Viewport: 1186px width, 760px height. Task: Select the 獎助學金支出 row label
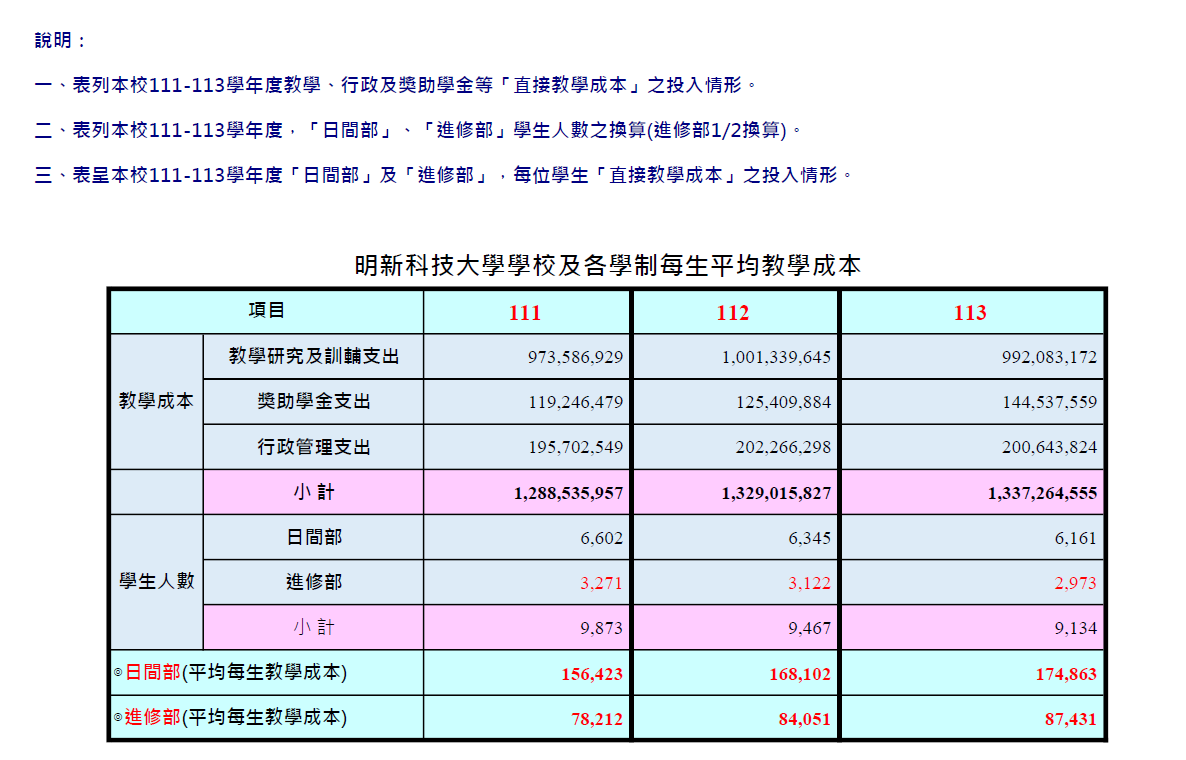tap(313, 402)
